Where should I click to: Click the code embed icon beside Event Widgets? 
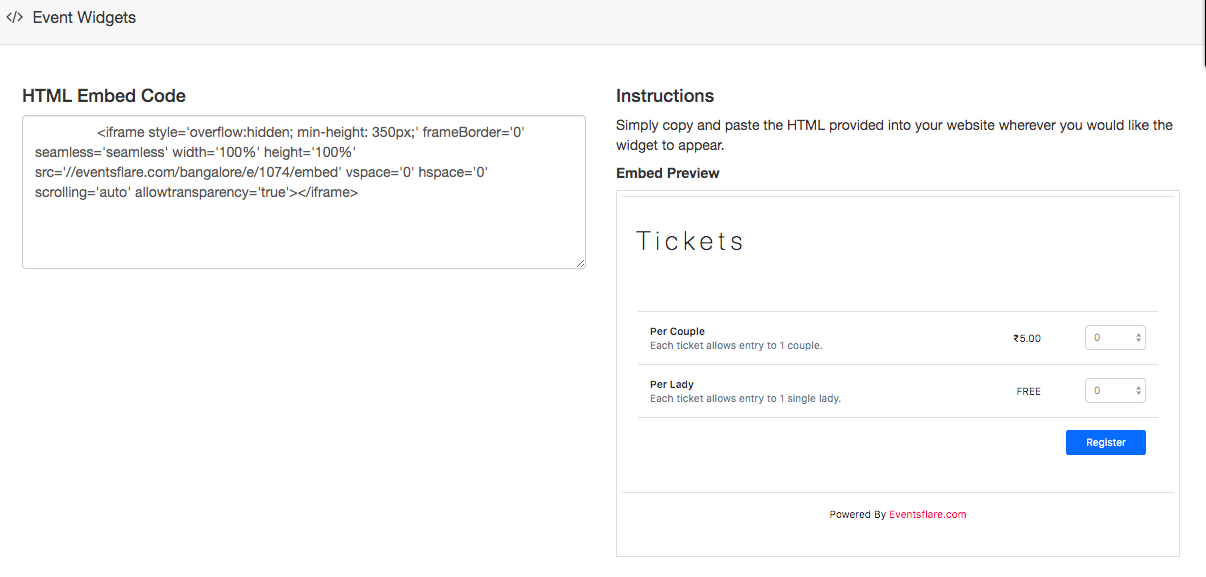point(14,17)
